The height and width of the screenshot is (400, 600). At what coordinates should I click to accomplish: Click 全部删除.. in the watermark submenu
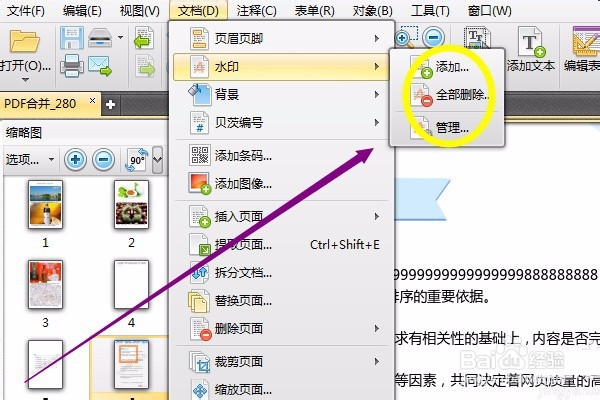447,95
